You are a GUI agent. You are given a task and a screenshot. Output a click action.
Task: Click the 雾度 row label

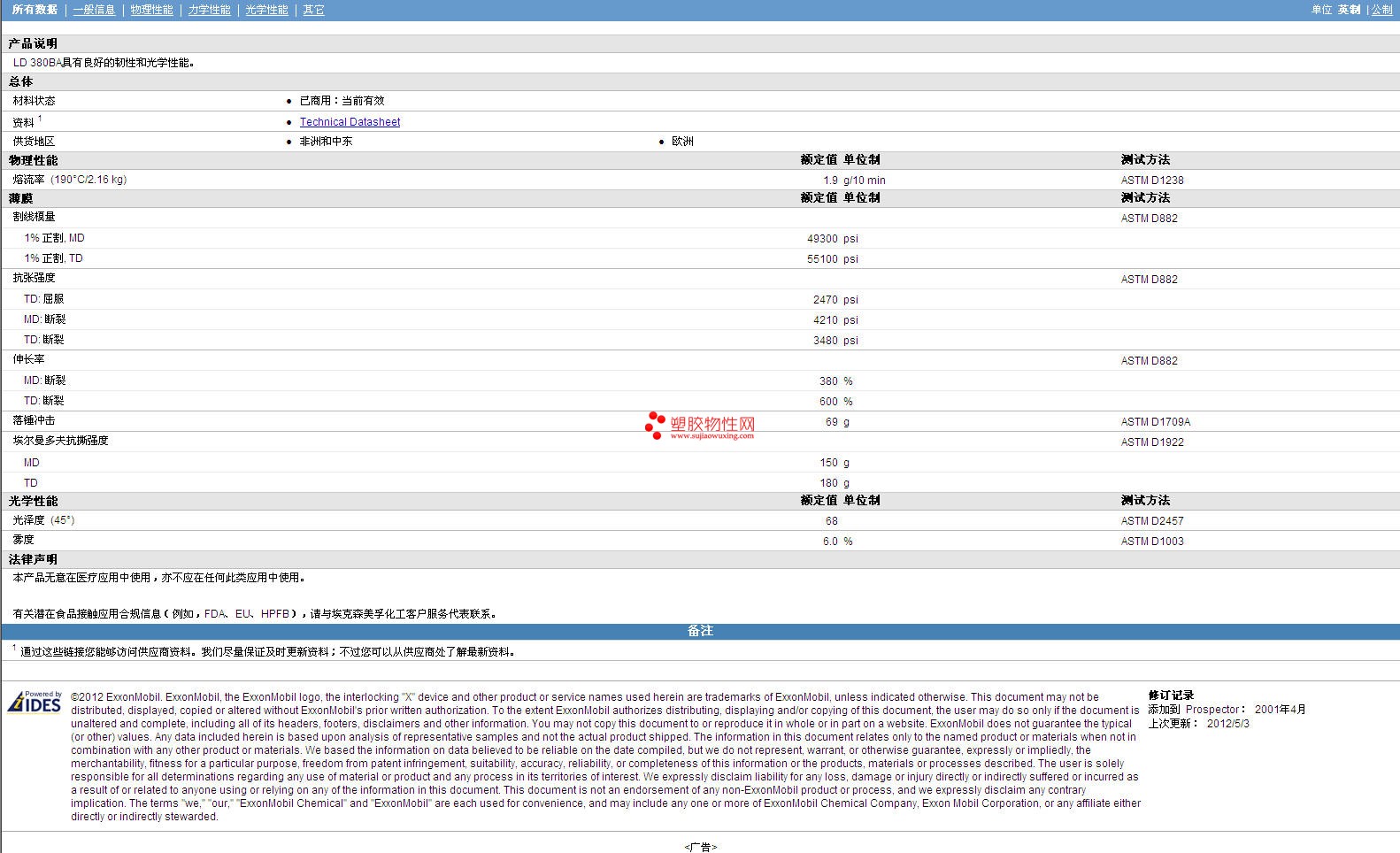coord(23,540)
